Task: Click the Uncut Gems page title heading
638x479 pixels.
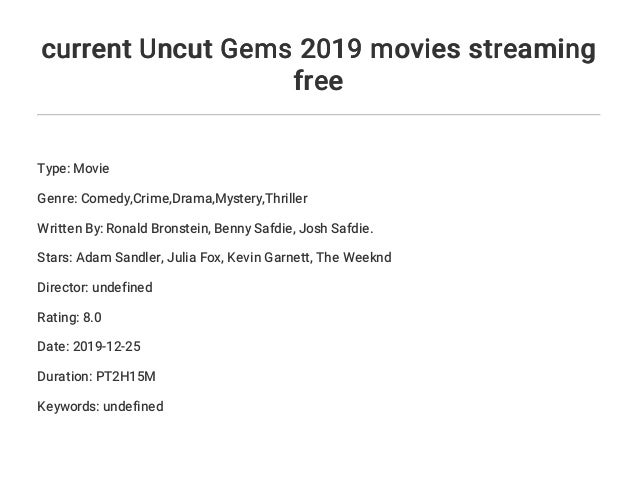Action: coord(319,64)
